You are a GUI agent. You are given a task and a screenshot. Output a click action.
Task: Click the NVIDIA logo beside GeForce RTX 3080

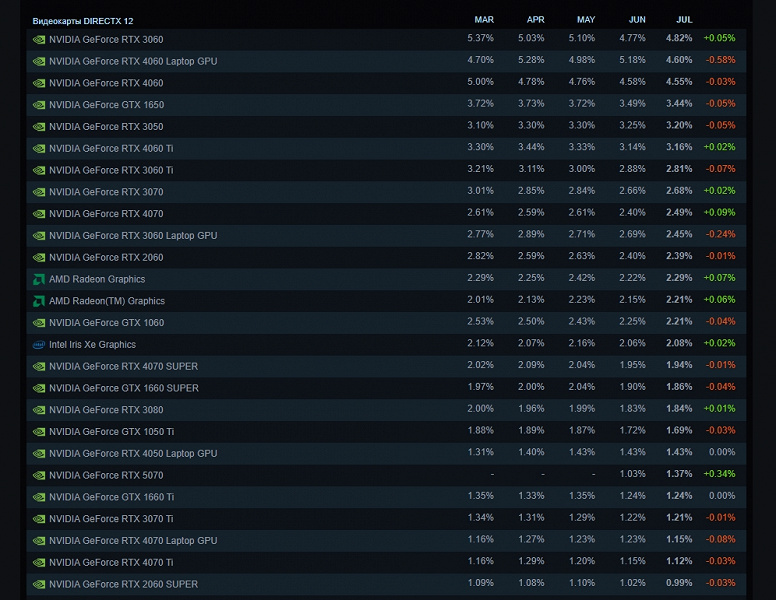39,410
